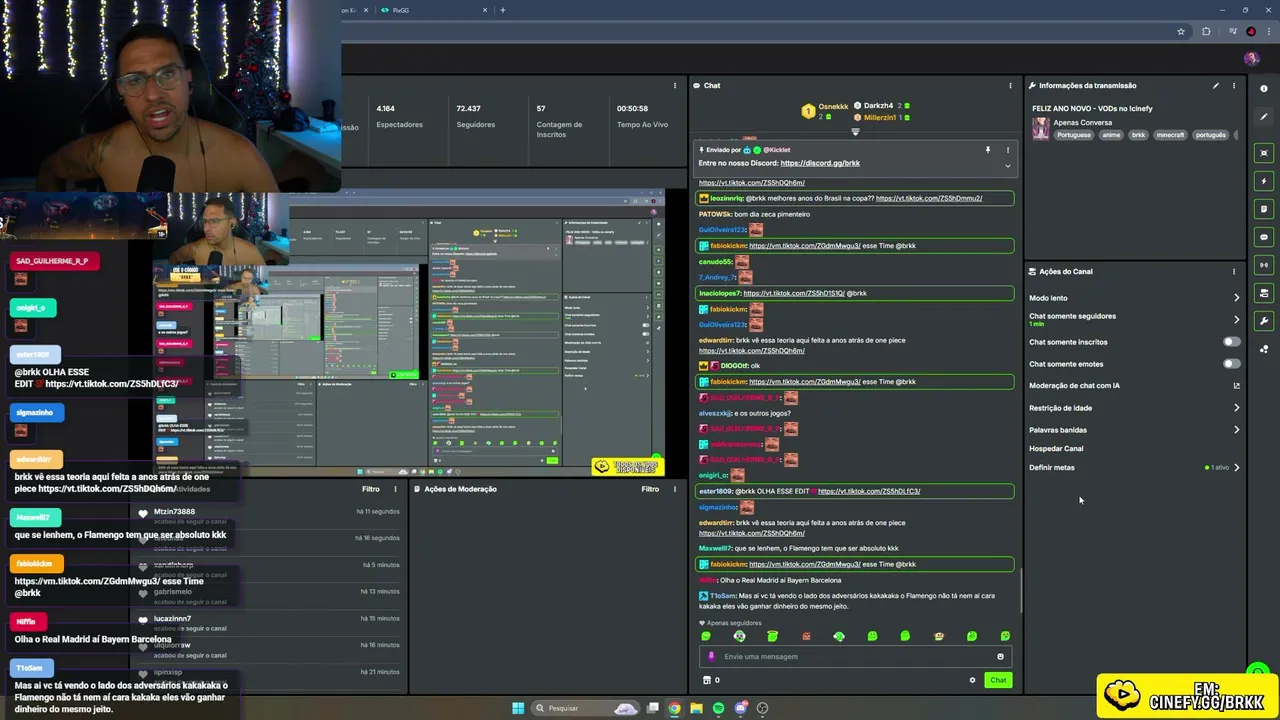
Task: Open a new browser tab
Action: pos(502,10)
